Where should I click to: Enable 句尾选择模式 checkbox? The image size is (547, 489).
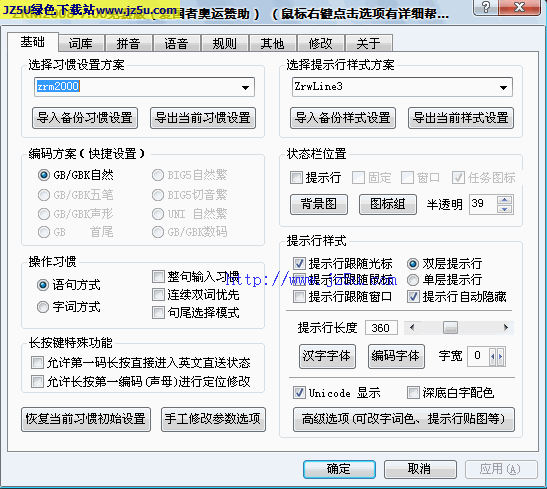(158, 313)
